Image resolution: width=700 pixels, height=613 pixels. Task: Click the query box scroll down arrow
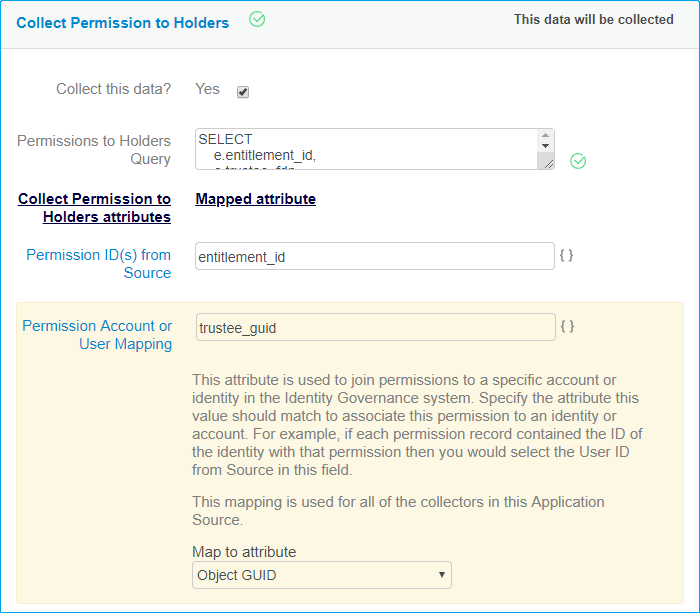(545, 156)
